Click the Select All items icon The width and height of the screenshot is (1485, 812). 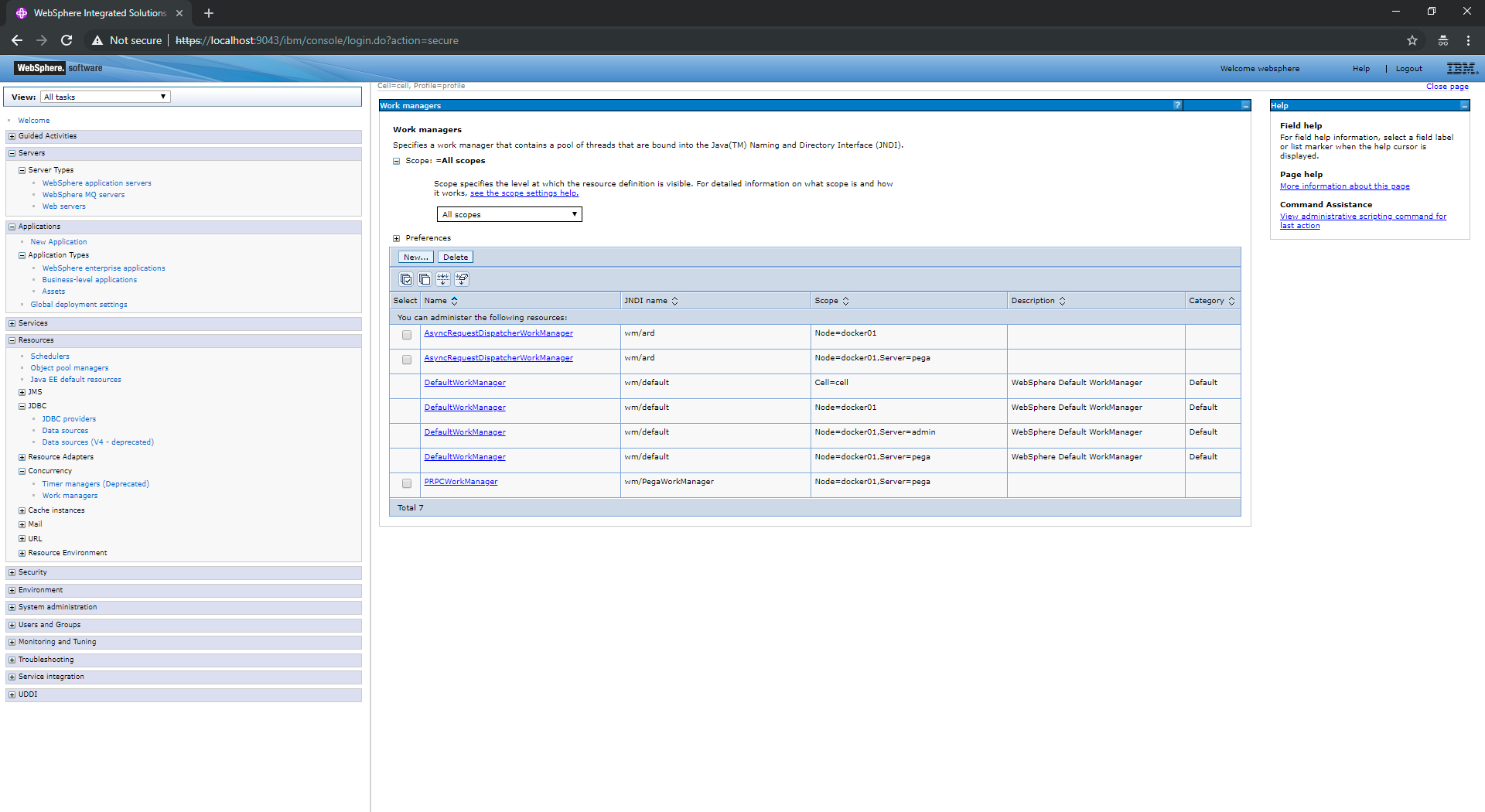[406, 279]
